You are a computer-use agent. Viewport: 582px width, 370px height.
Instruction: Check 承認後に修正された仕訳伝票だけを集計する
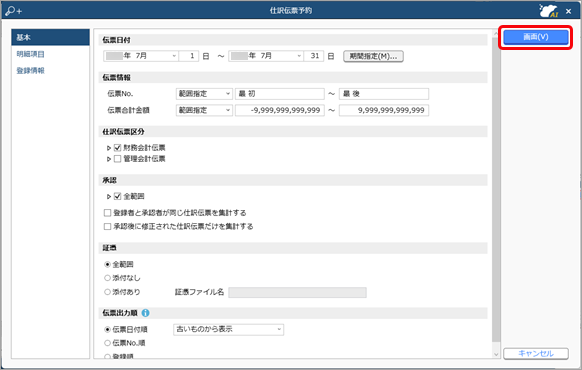tap(107, 226)
